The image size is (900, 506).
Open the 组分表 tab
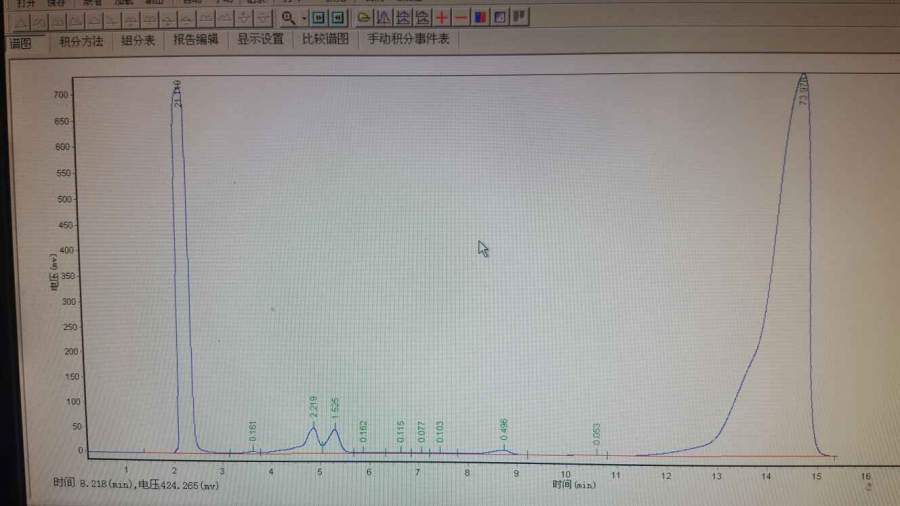click(138, 41)
